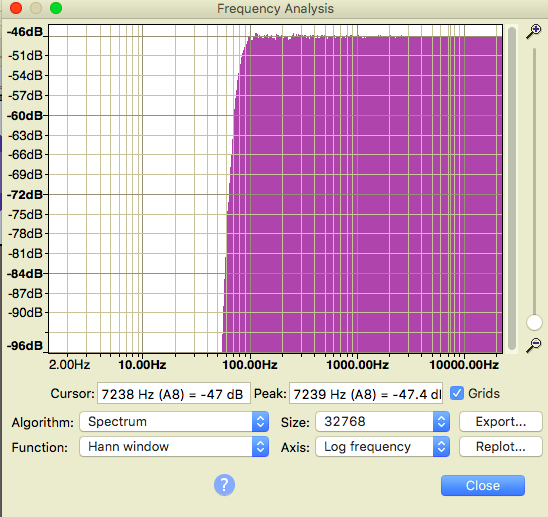548x517 pixels.
Task: Open the Axis dropdown showing Log frequency
Action: point(382,446)
